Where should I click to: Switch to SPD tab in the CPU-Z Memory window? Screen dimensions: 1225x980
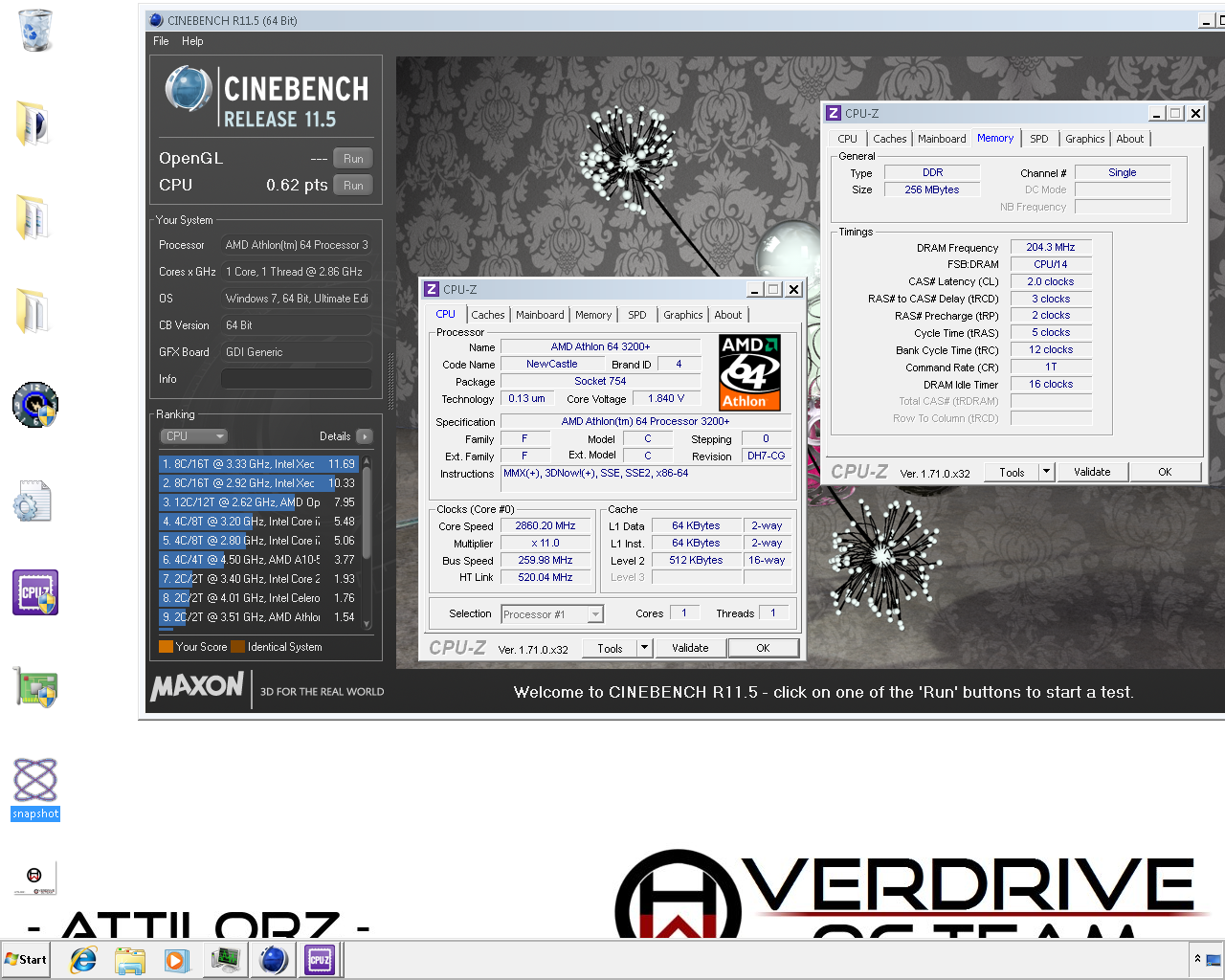click(x=1039, y=139)
